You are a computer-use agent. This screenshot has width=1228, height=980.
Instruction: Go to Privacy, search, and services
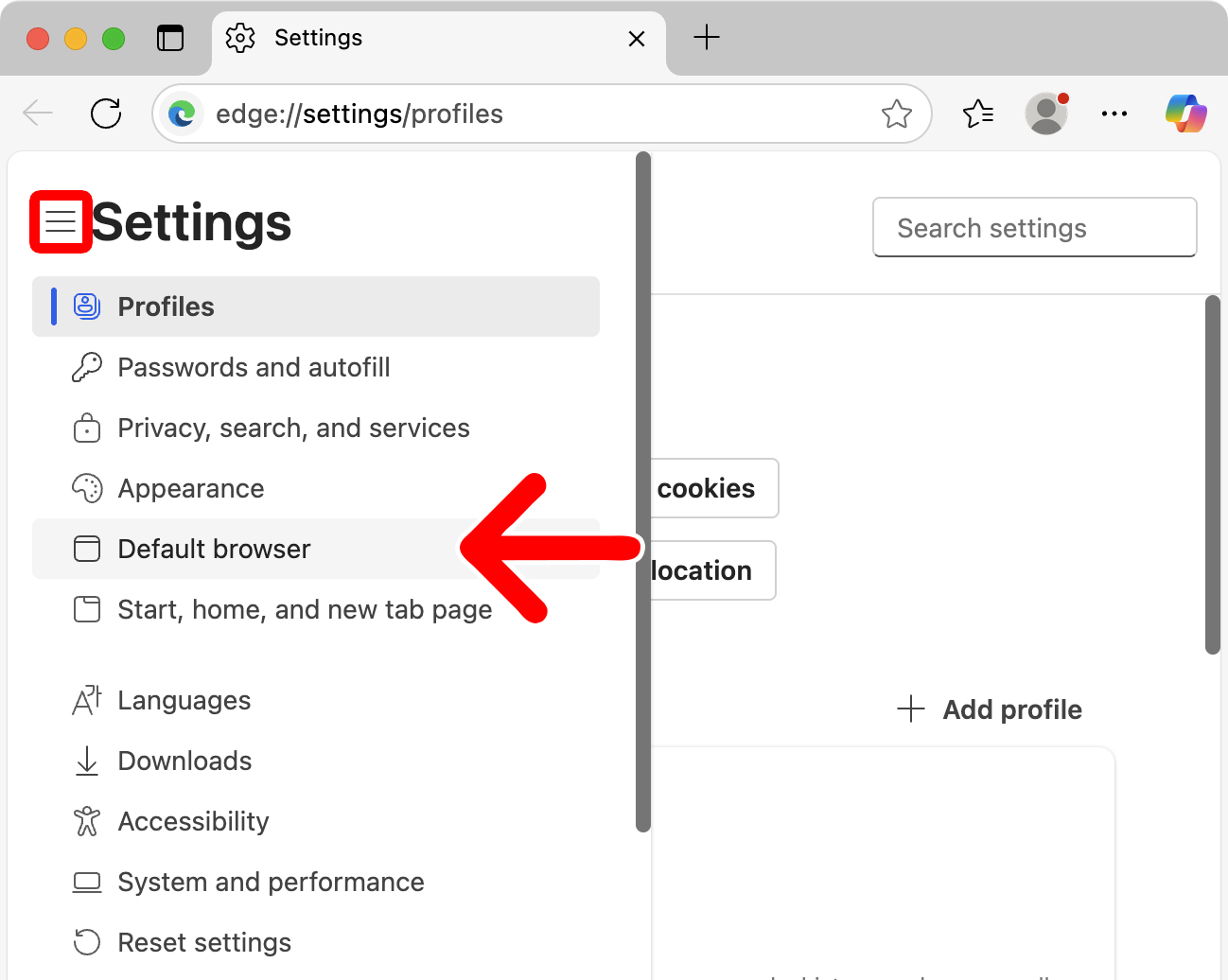293,428
